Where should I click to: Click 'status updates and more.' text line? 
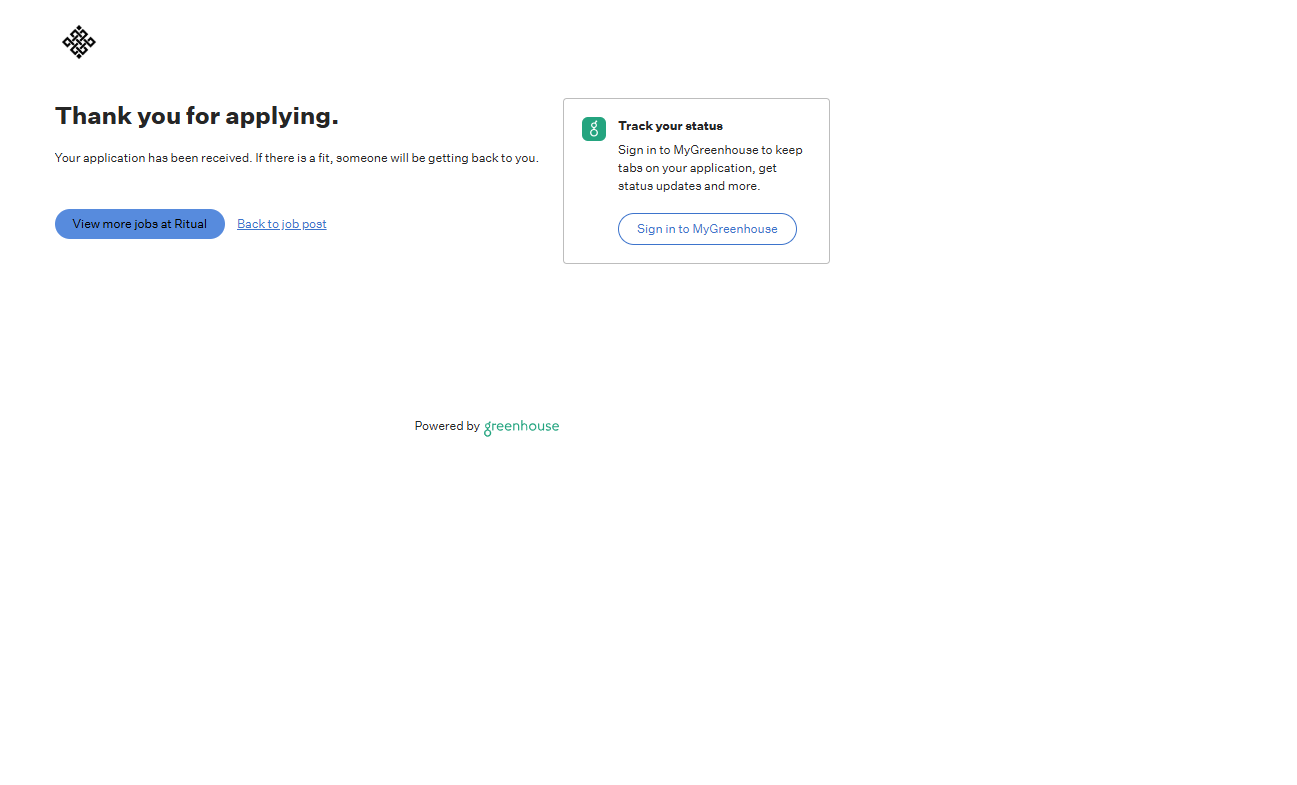(689, 186)
